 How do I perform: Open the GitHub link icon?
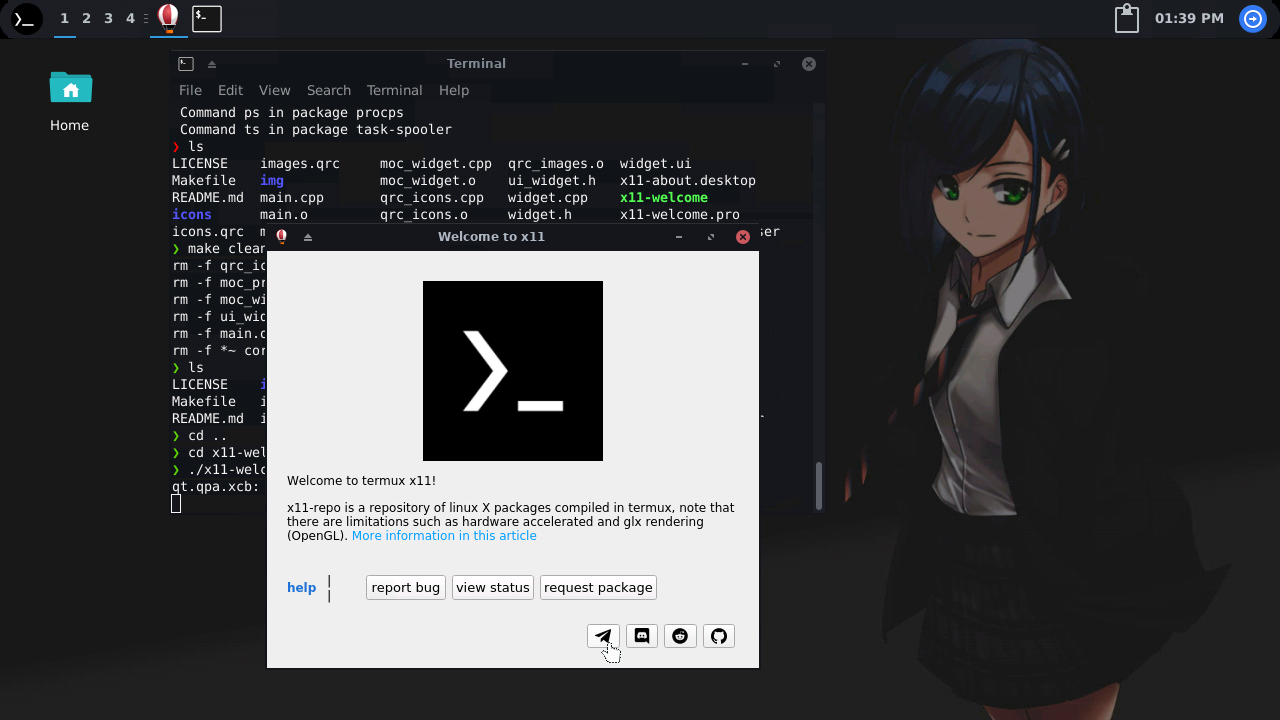tap(719, 636)
